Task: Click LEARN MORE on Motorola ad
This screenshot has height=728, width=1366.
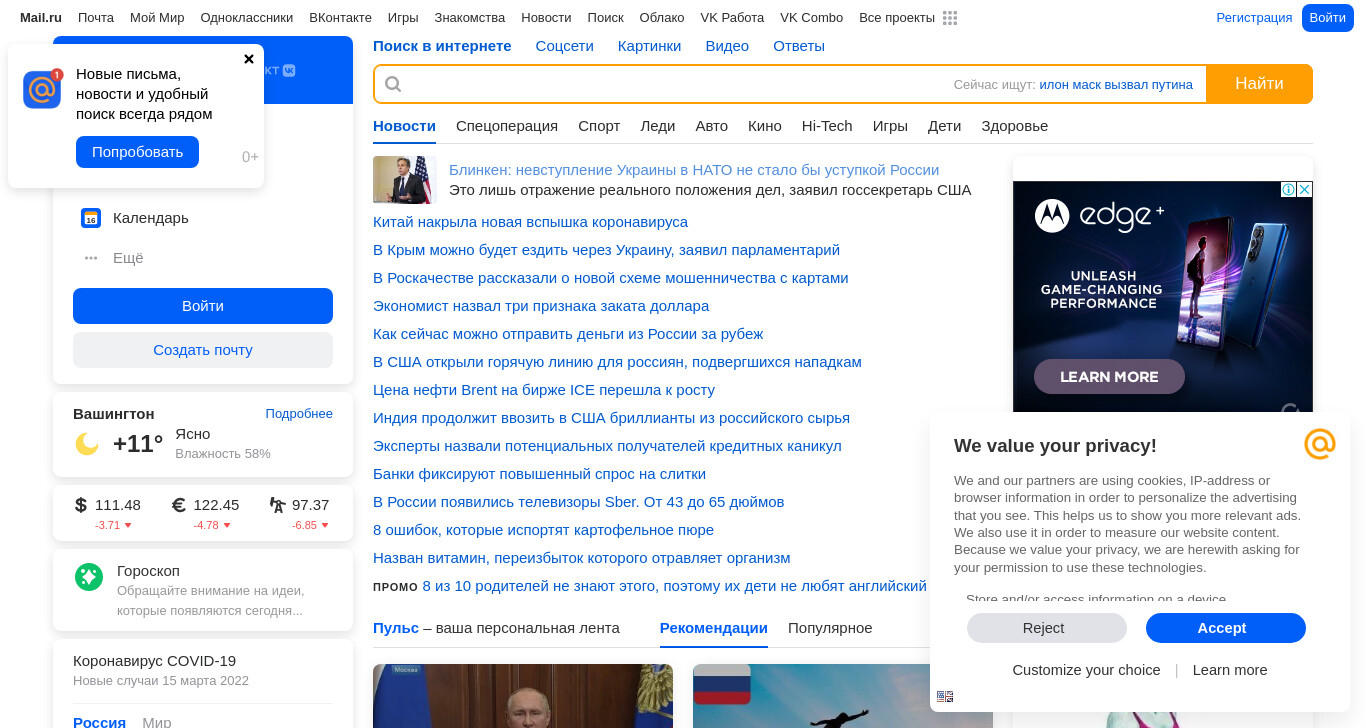Action: 1109,377
